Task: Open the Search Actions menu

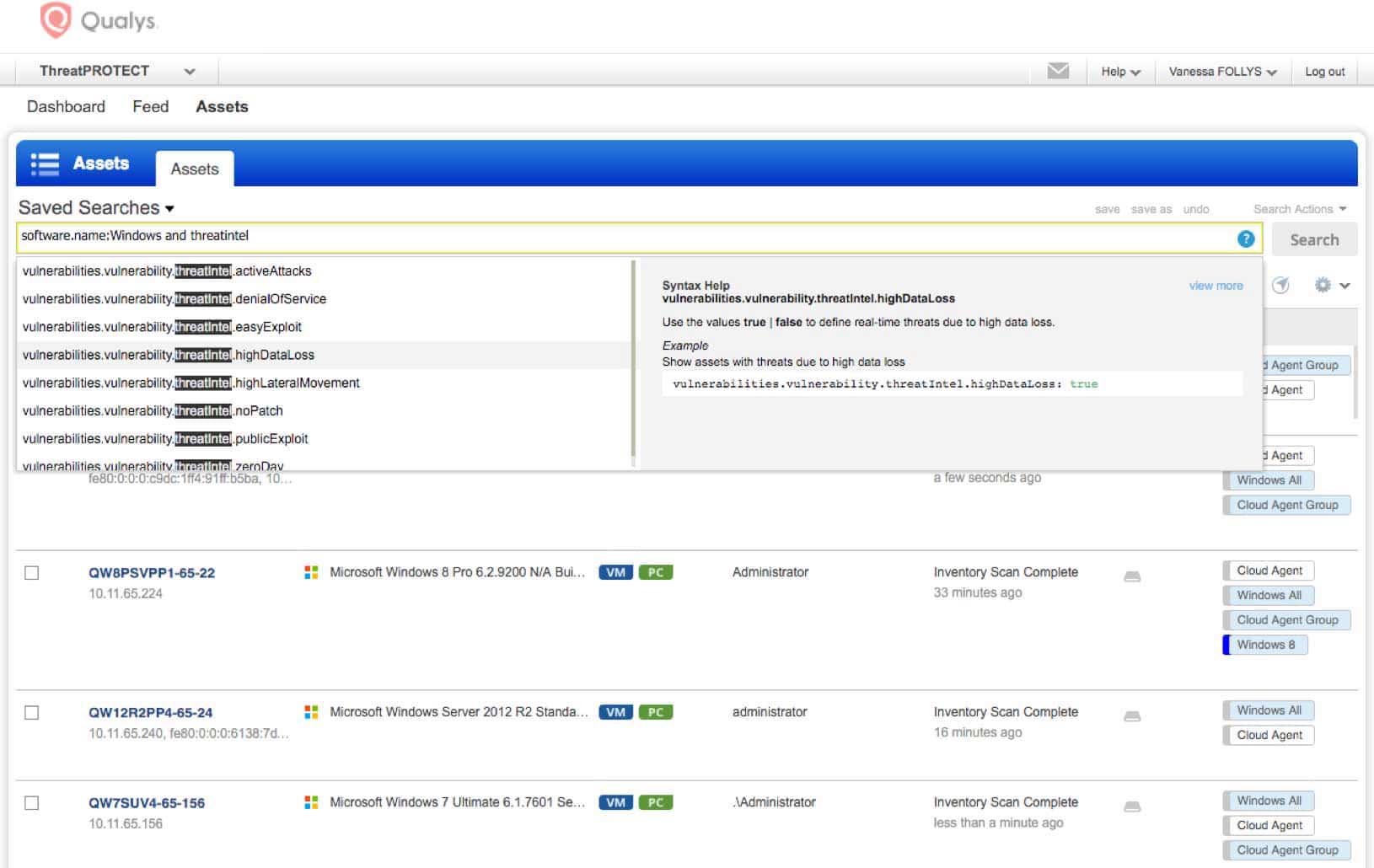Action: [1299, 209]
